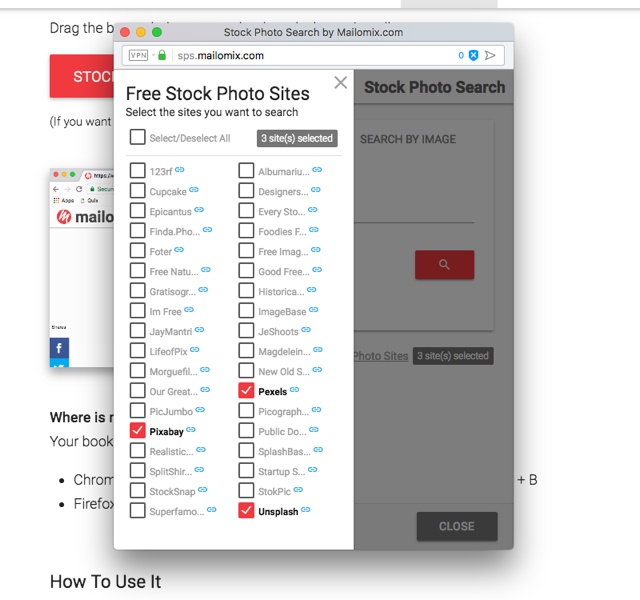Image resolution: width=640 pixels, height=600 pixels.
Task: Enable the Gratisogr... checkbox
Action: click(138, 290)
